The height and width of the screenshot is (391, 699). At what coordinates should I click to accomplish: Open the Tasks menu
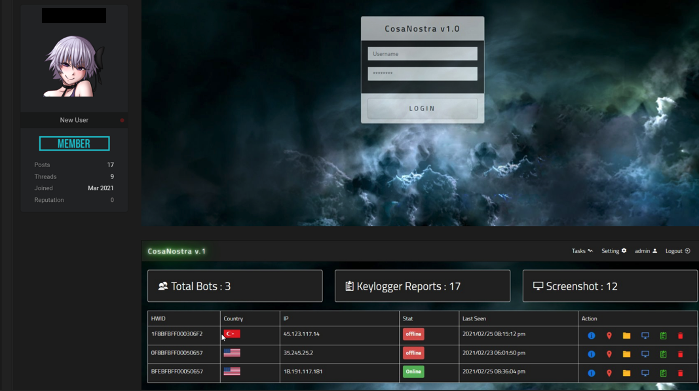(x=582, y=251)
